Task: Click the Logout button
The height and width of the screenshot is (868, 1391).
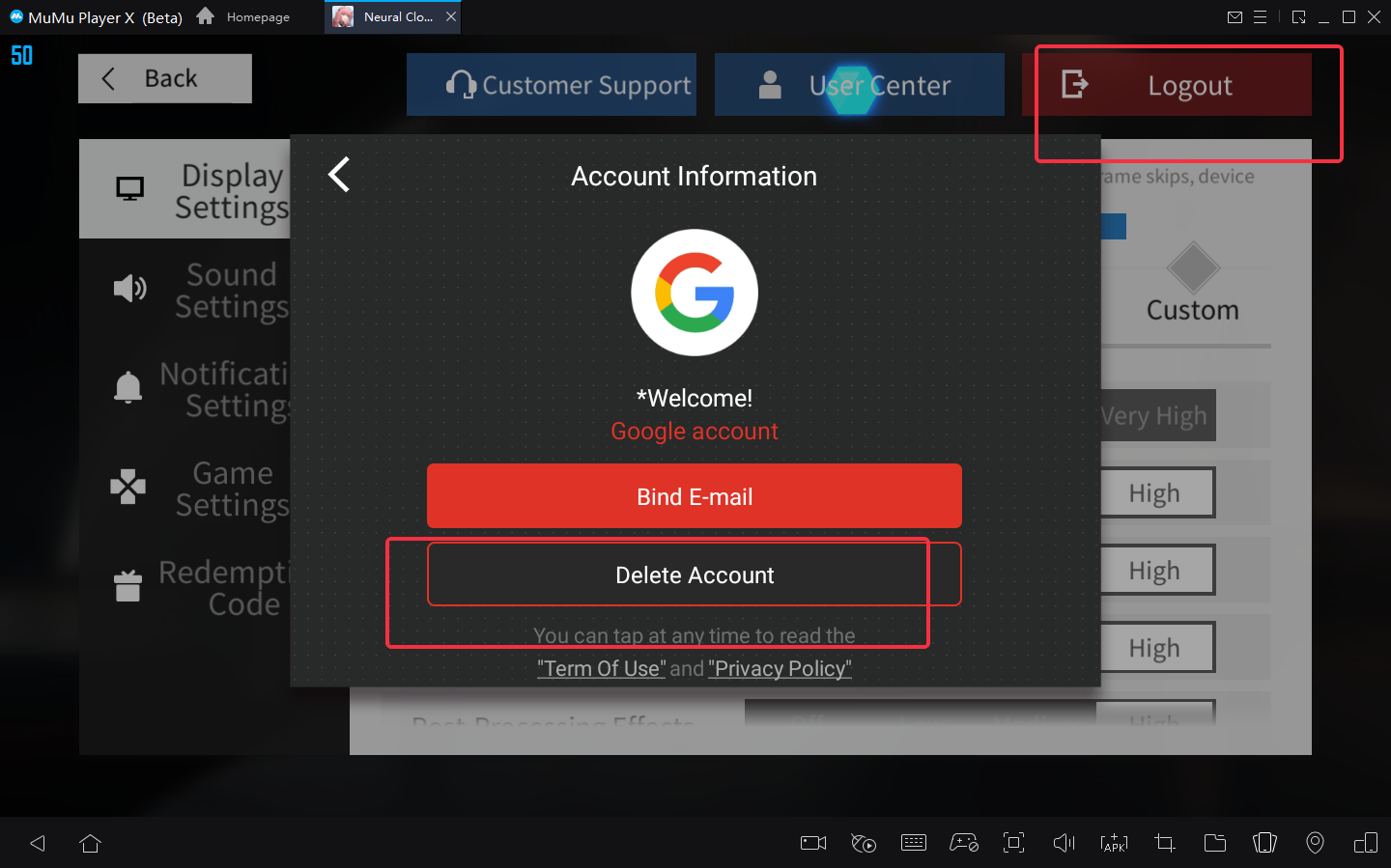Action: tap(1167, 85)
